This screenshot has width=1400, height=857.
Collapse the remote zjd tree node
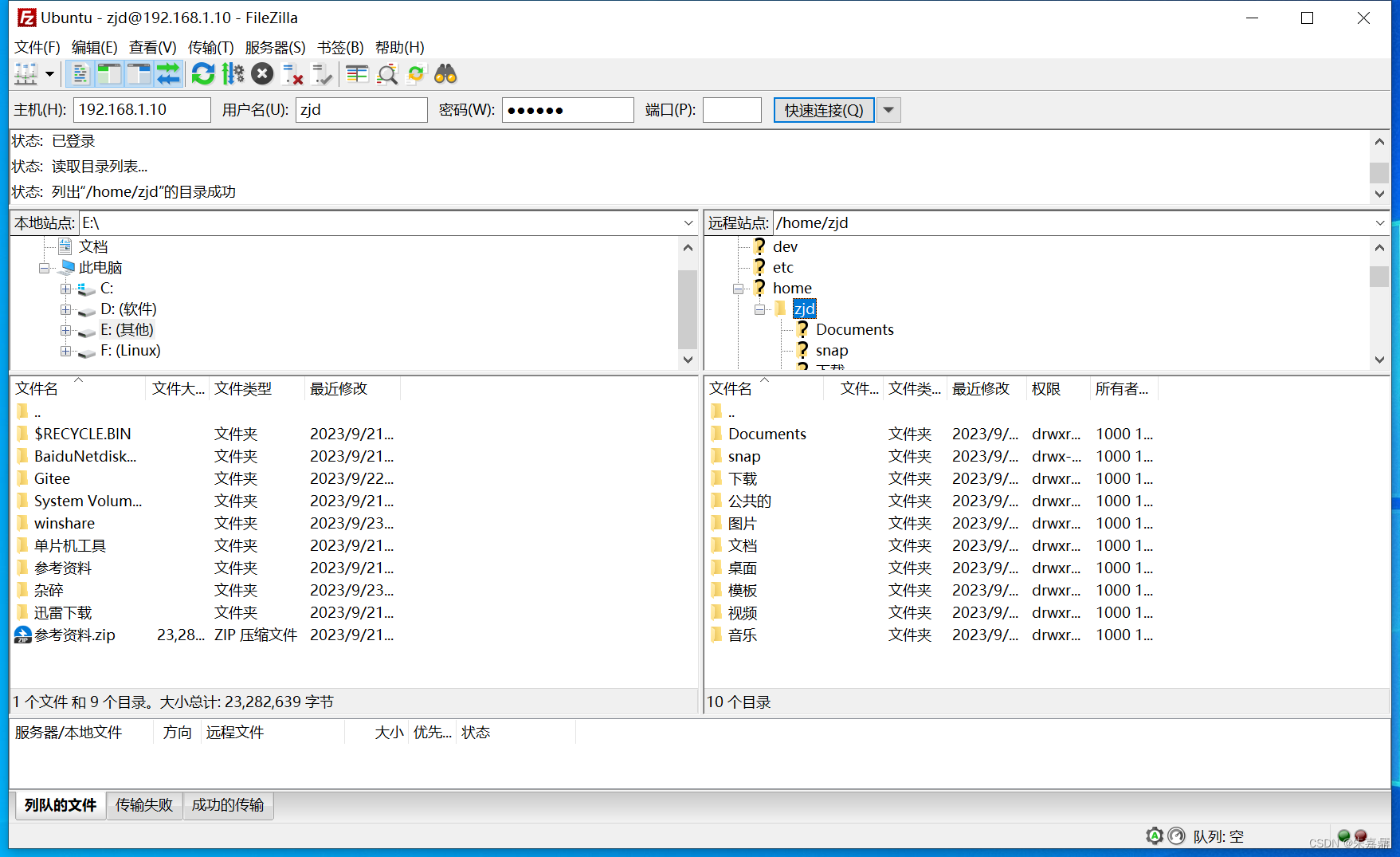[760, 309]
